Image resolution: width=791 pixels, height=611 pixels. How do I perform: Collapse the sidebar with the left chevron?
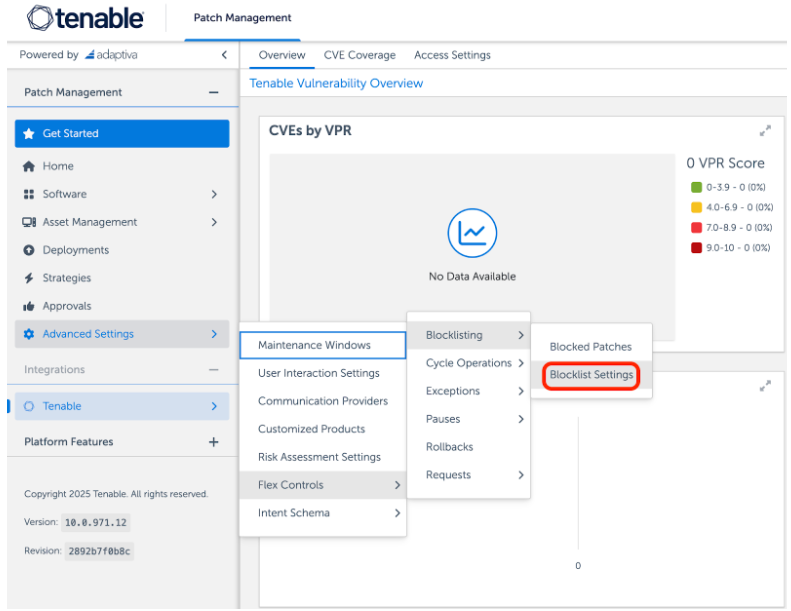224,55
